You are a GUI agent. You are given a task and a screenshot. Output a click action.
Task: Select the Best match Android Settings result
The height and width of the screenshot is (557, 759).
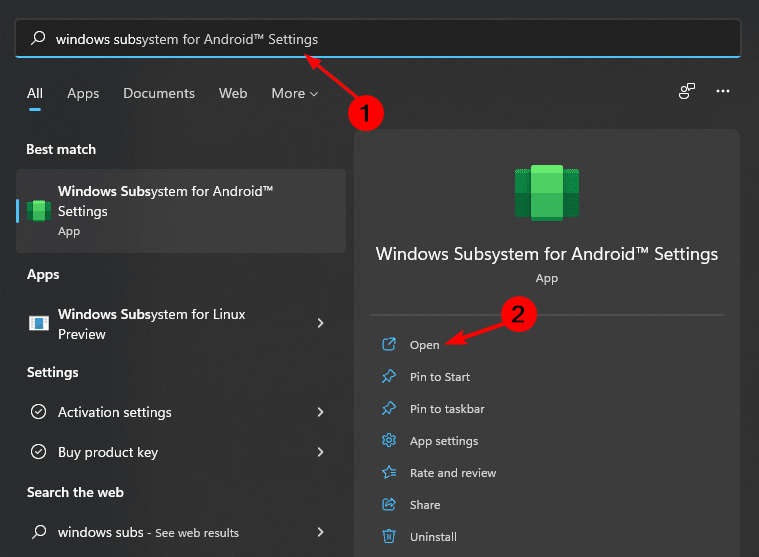(x=181, y=210)
